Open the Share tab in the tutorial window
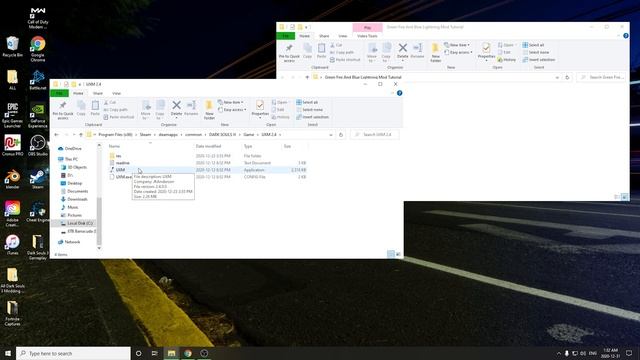The width and height of the screenshot is (640, 360). (324, 36)
